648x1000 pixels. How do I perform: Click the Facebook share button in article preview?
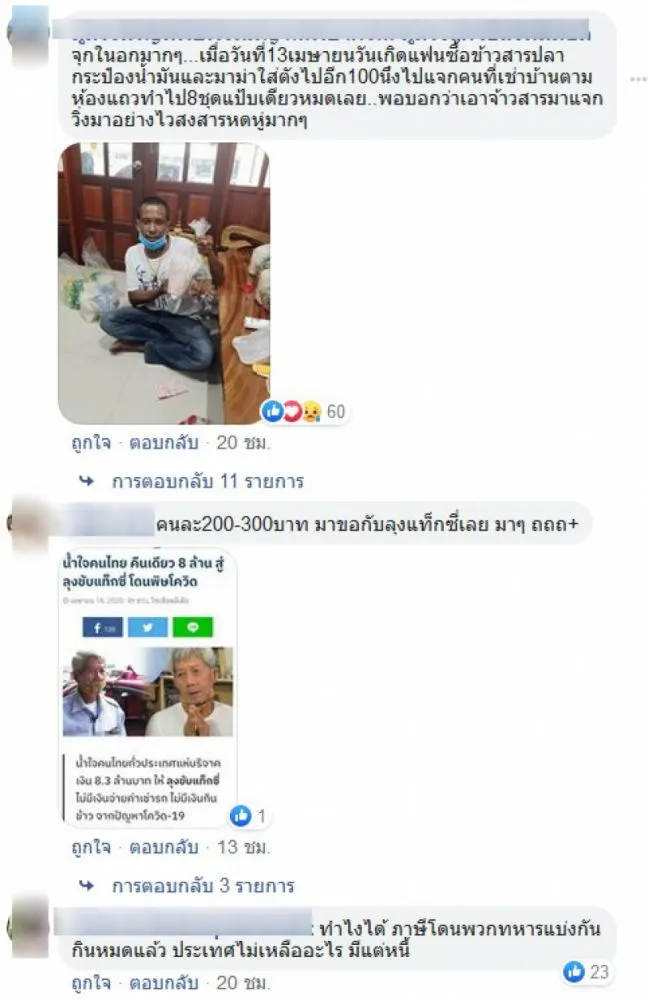(x=103, y=628)
